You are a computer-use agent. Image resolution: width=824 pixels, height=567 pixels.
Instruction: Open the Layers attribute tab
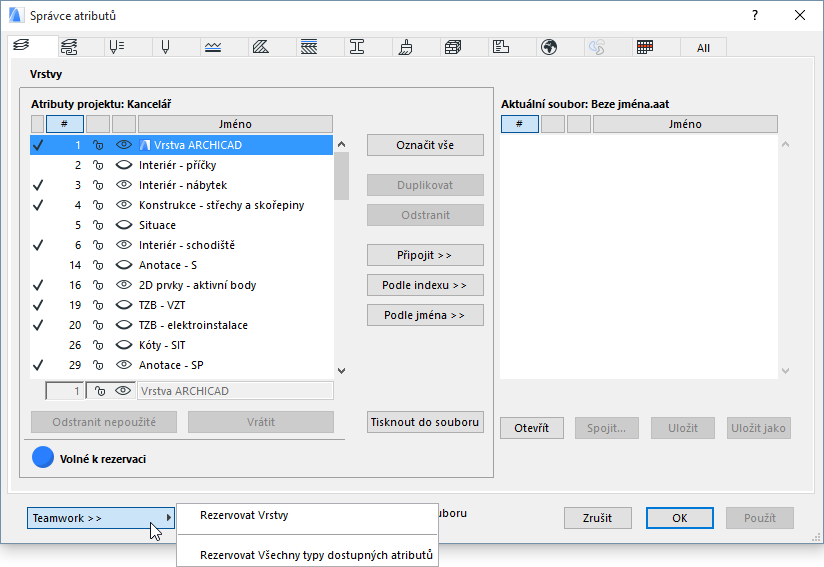click(22, 47)
